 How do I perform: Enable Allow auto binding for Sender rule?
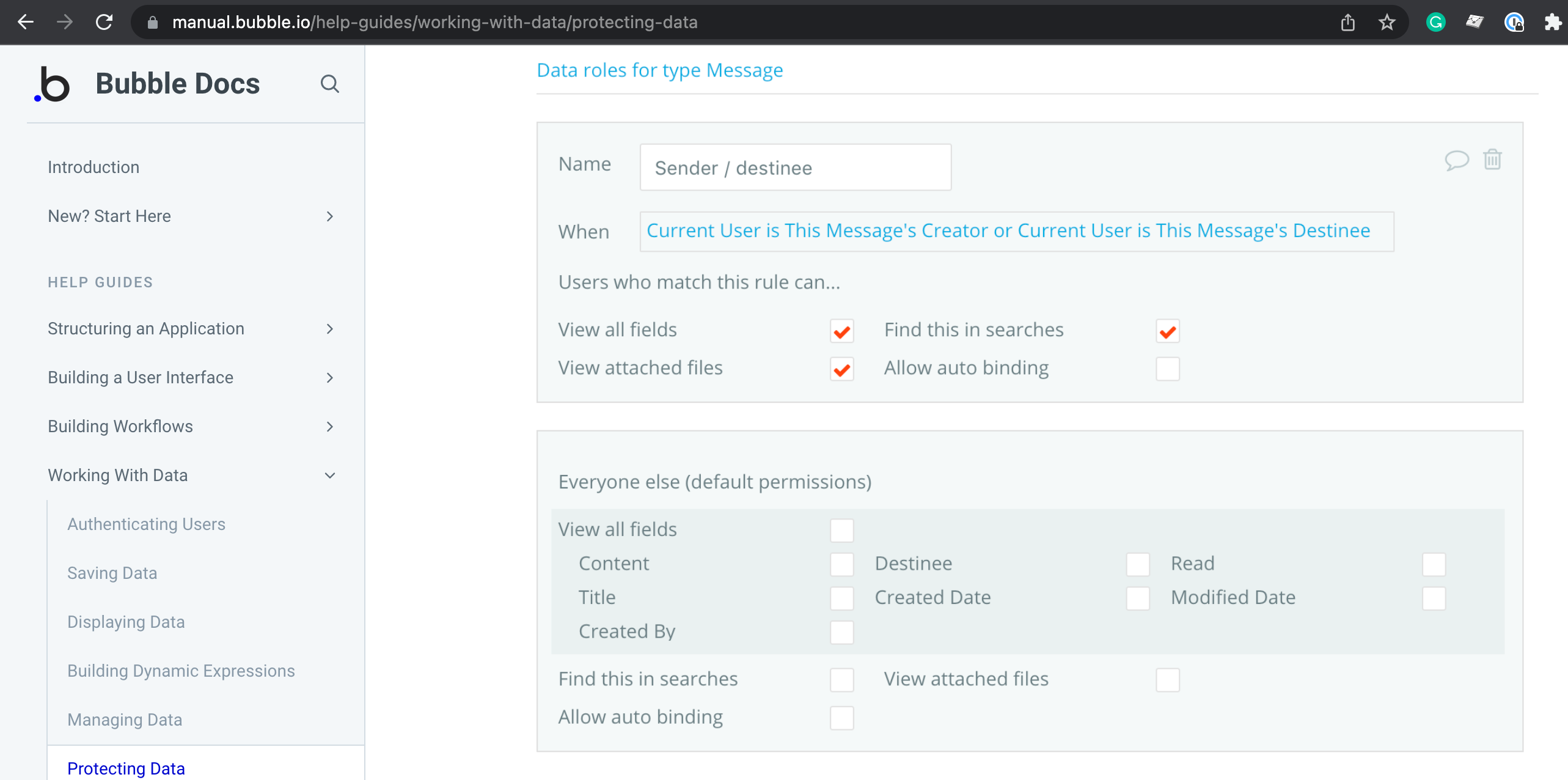[x=1167, y=369]
